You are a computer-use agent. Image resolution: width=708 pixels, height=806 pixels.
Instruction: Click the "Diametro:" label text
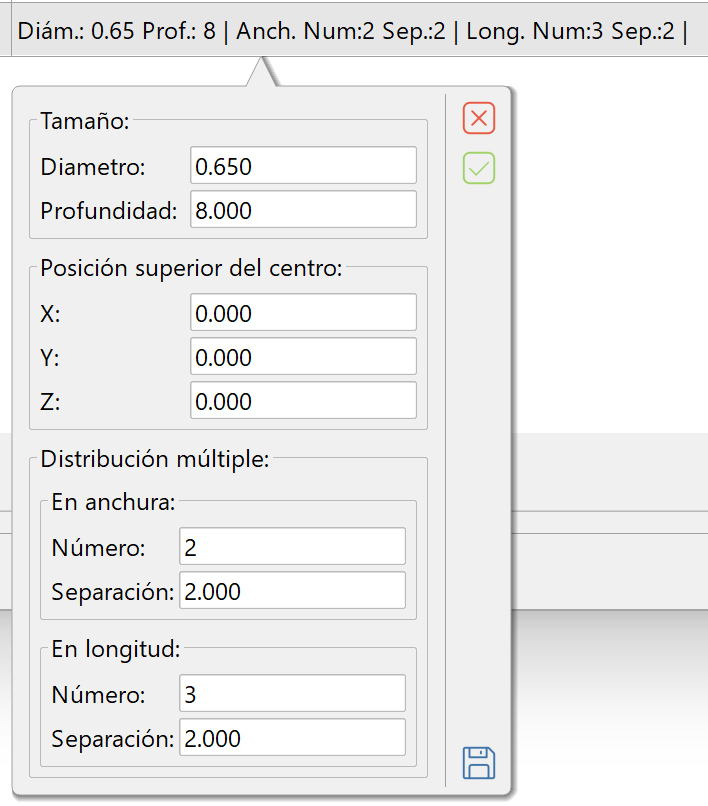[x=93, y=167]
